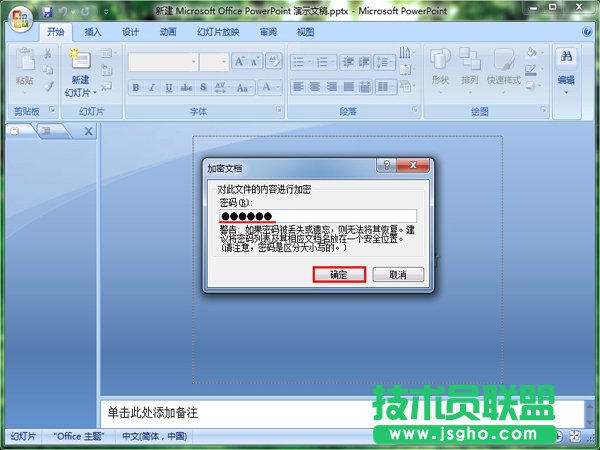Switch to the 插入 (Insert) tab
The image size is (600, 450).
click(93, 32)
